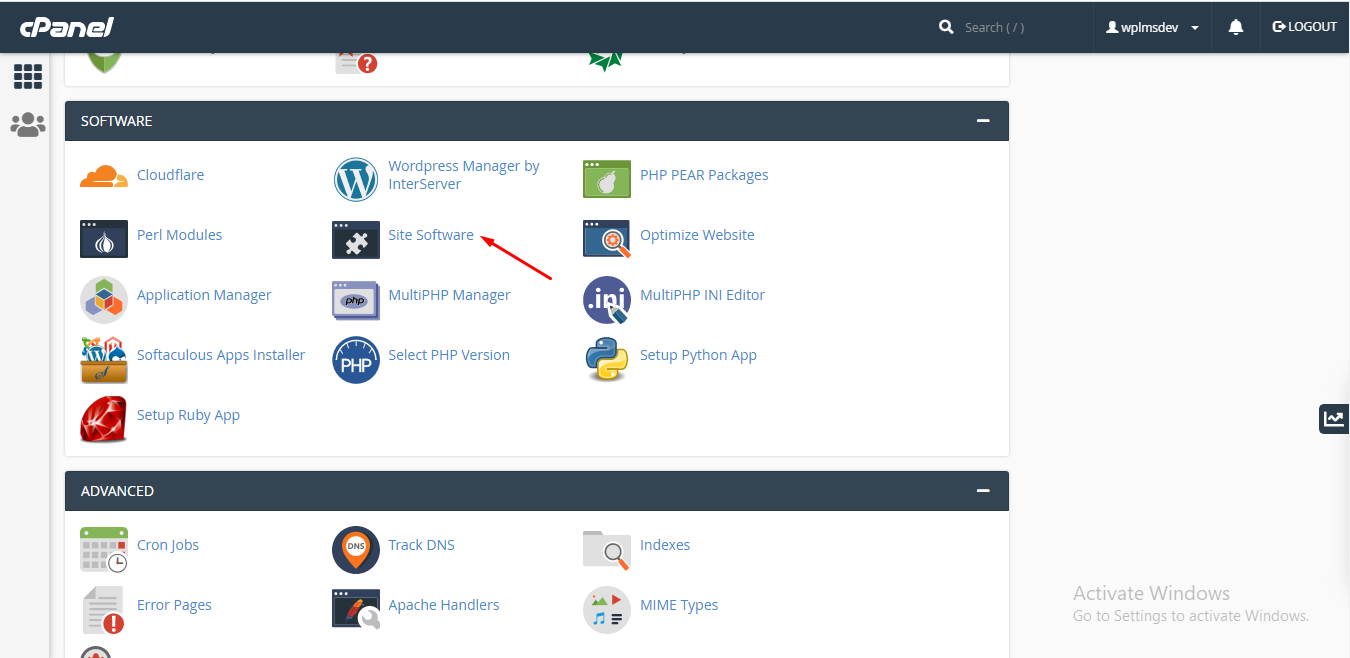The image size is (1350, 658).
Task: Open the Setup Ruby App link
Action: point(188,415)
